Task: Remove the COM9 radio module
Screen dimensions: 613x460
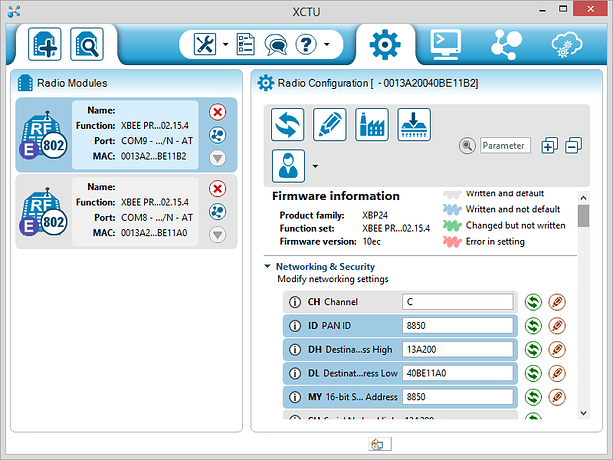Action: (x=217, y=112)
